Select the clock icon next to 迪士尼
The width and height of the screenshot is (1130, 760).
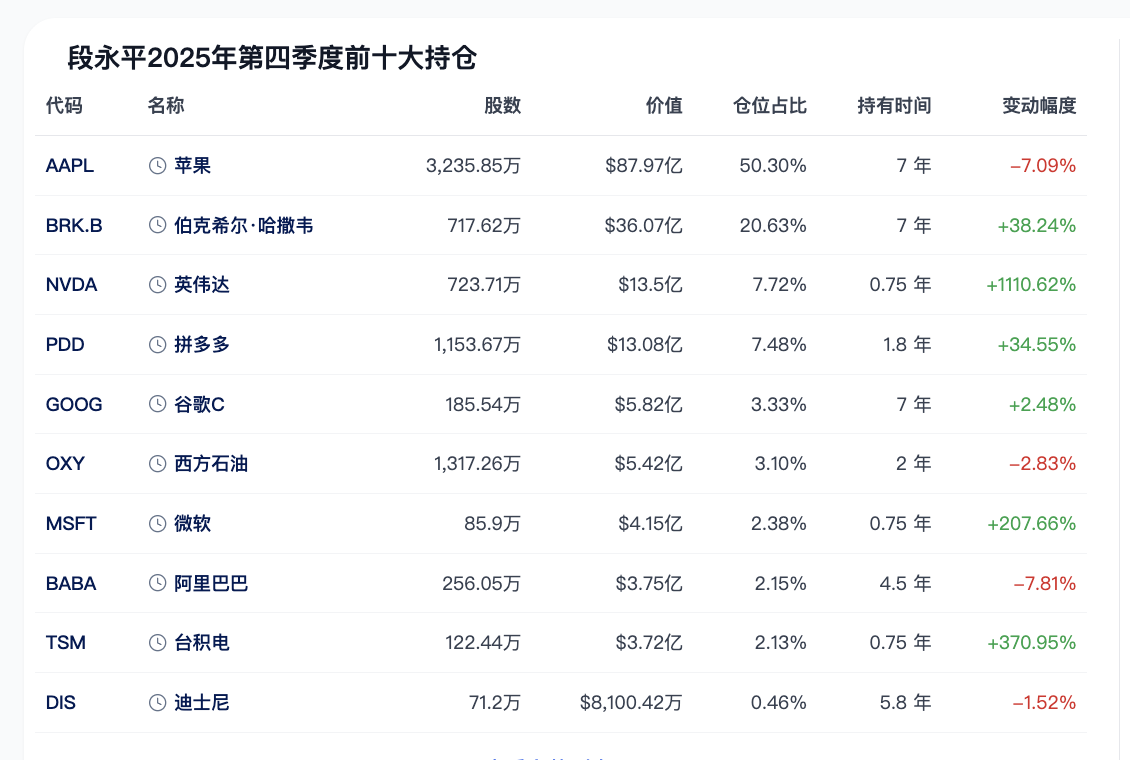(157, 703)
